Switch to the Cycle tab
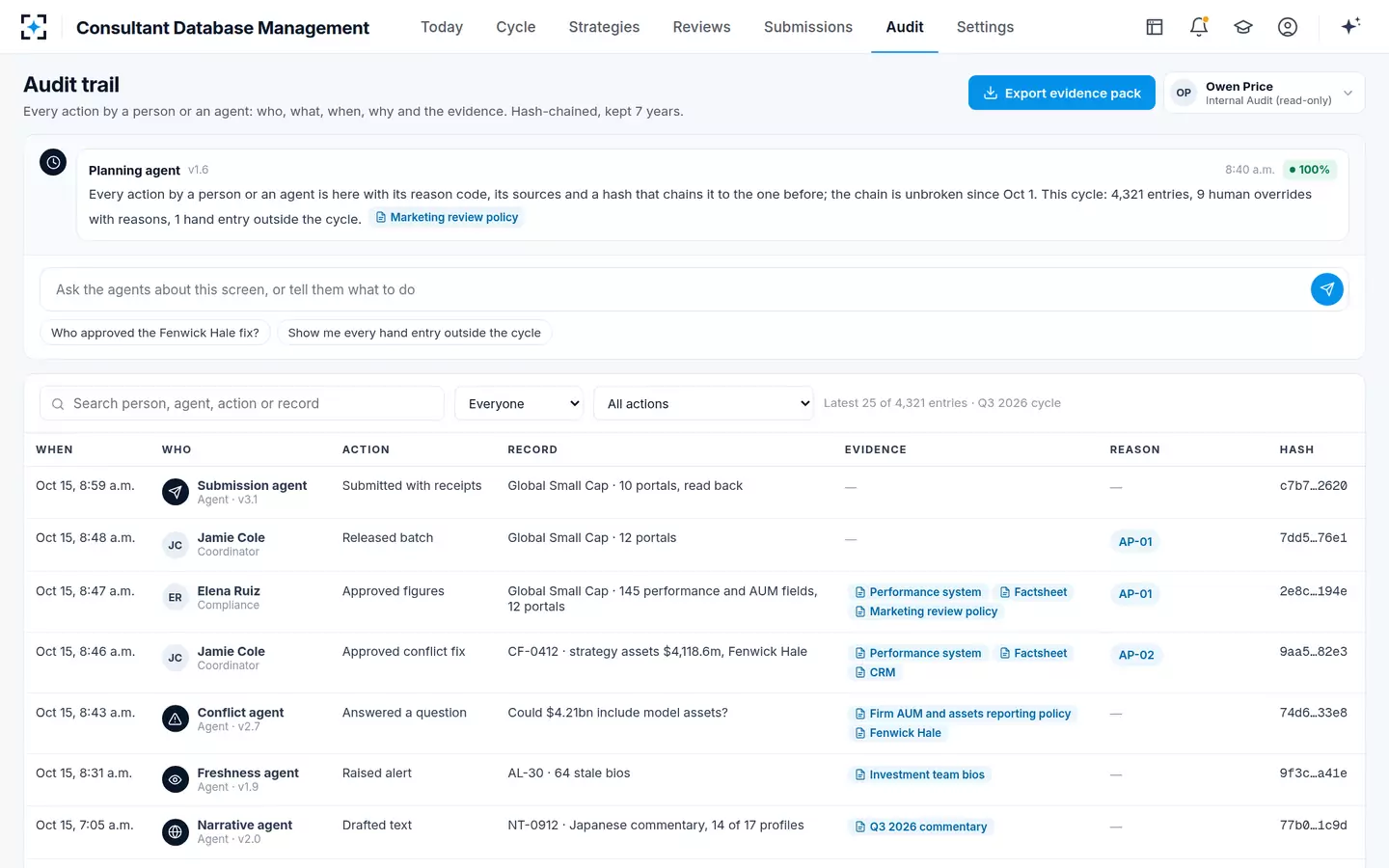The image size is (1389, 868). (x=516, y=27)
